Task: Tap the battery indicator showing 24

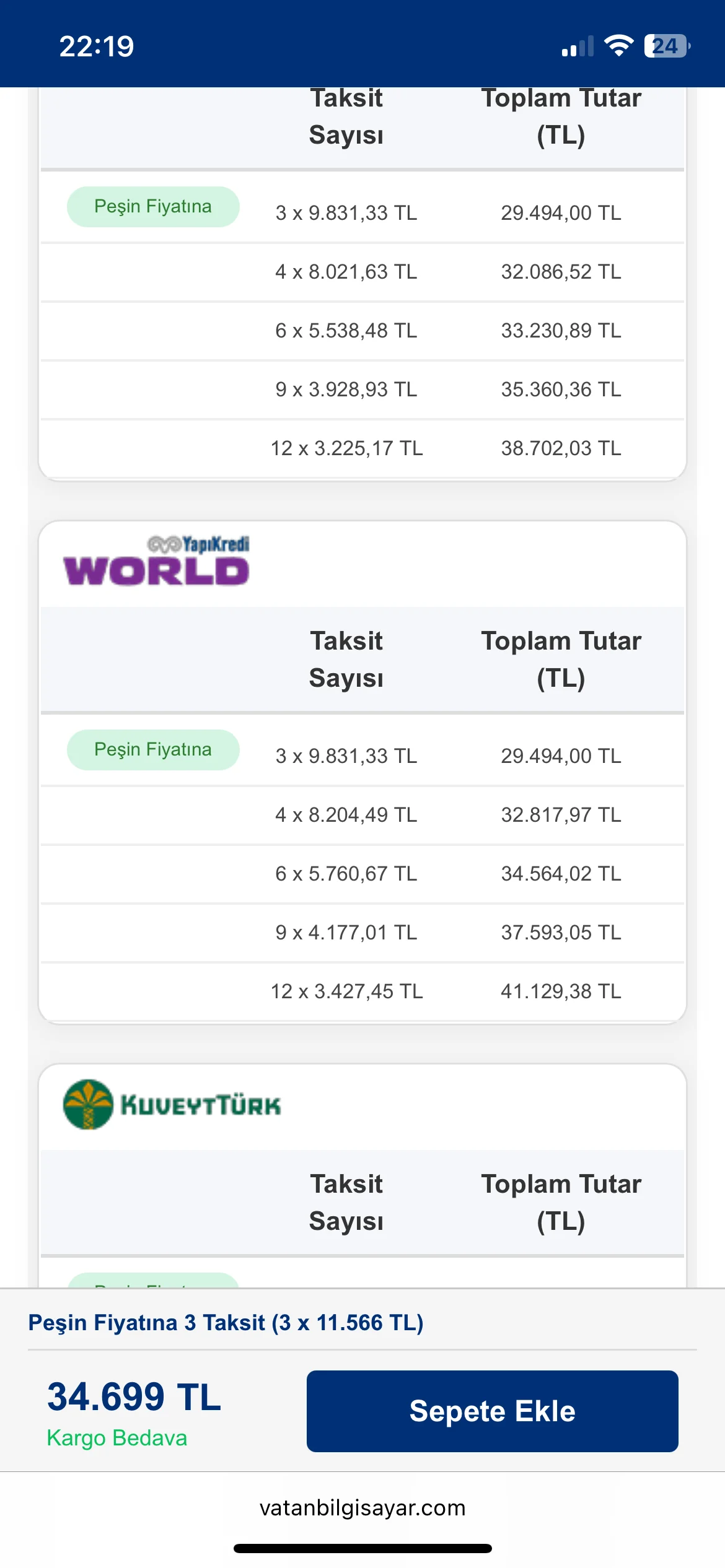Action: [x=667, y=46]
